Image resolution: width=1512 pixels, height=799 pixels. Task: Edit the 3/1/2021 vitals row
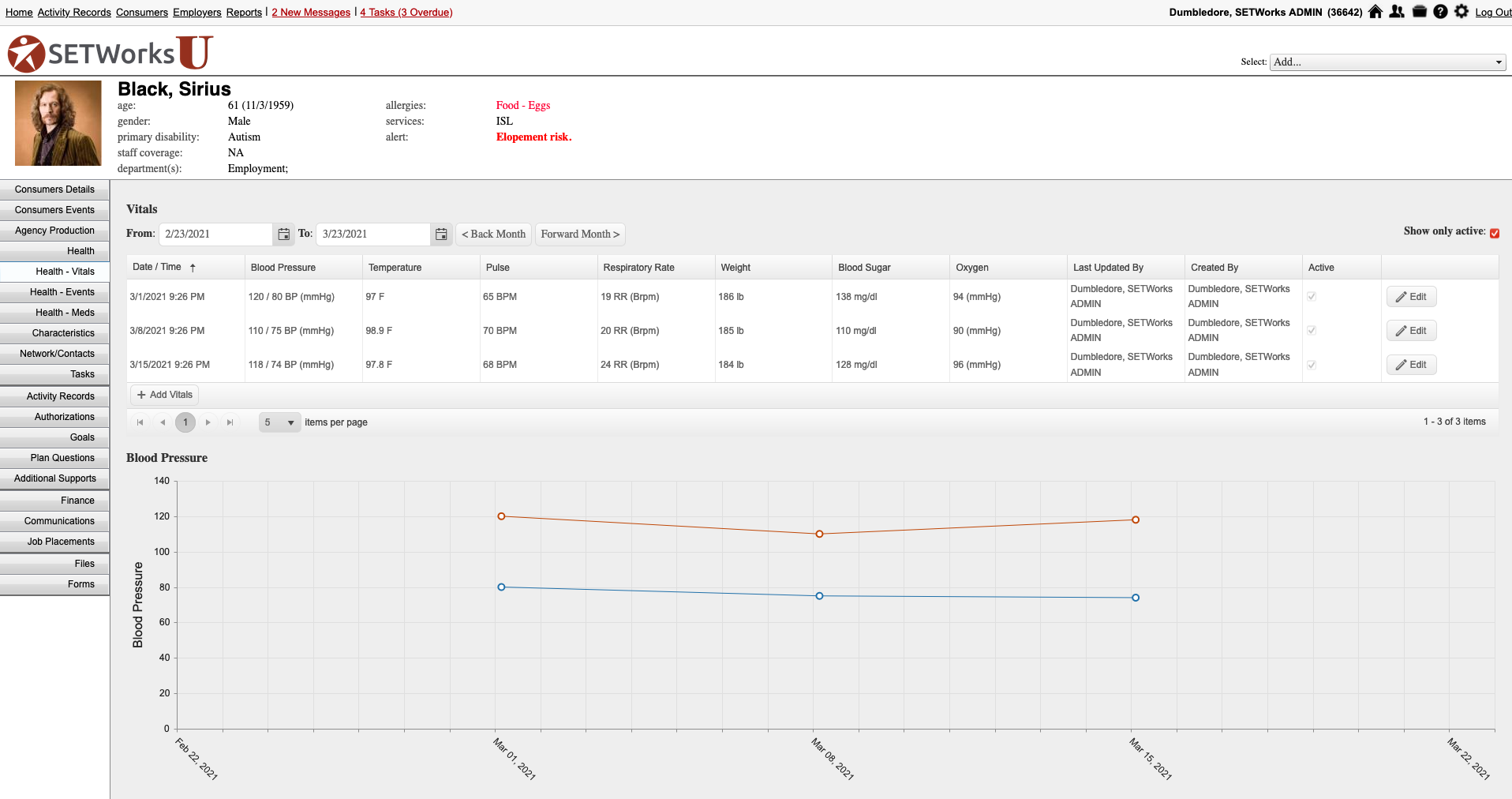pyautogui.click(x=1411, y=297)
